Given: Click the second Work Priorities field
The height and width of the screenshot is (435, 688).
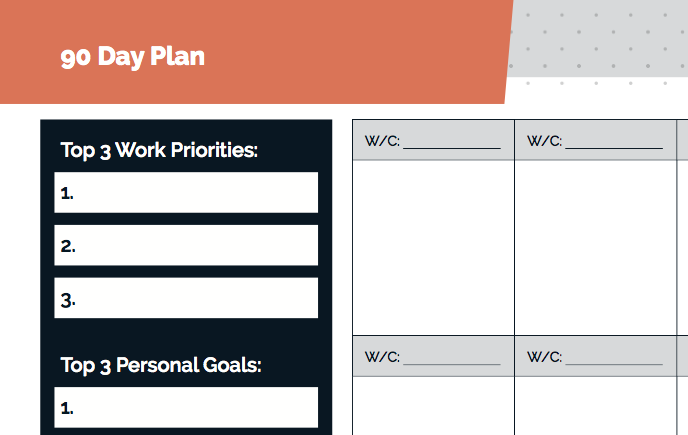Looking at the screenshot, I should (x=186, y=245).
